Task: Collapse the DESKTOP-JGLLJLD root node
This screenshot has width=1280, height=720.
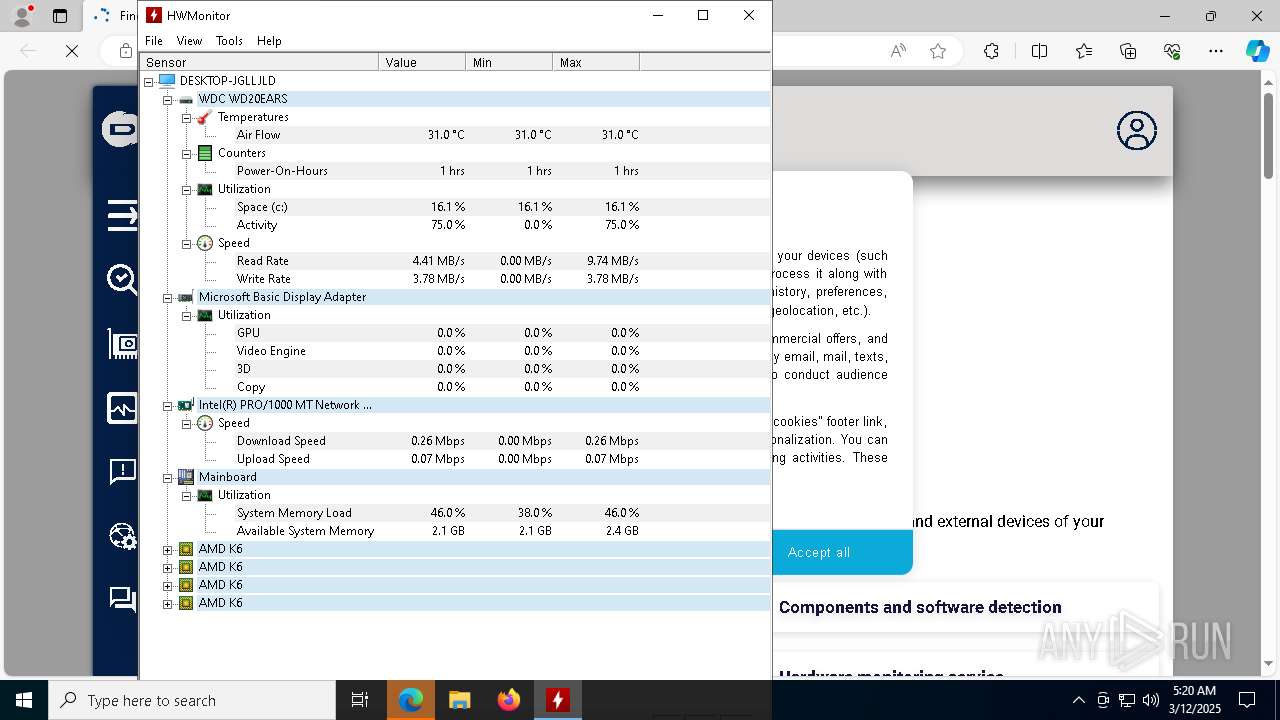Action: [x=149, y=81]
